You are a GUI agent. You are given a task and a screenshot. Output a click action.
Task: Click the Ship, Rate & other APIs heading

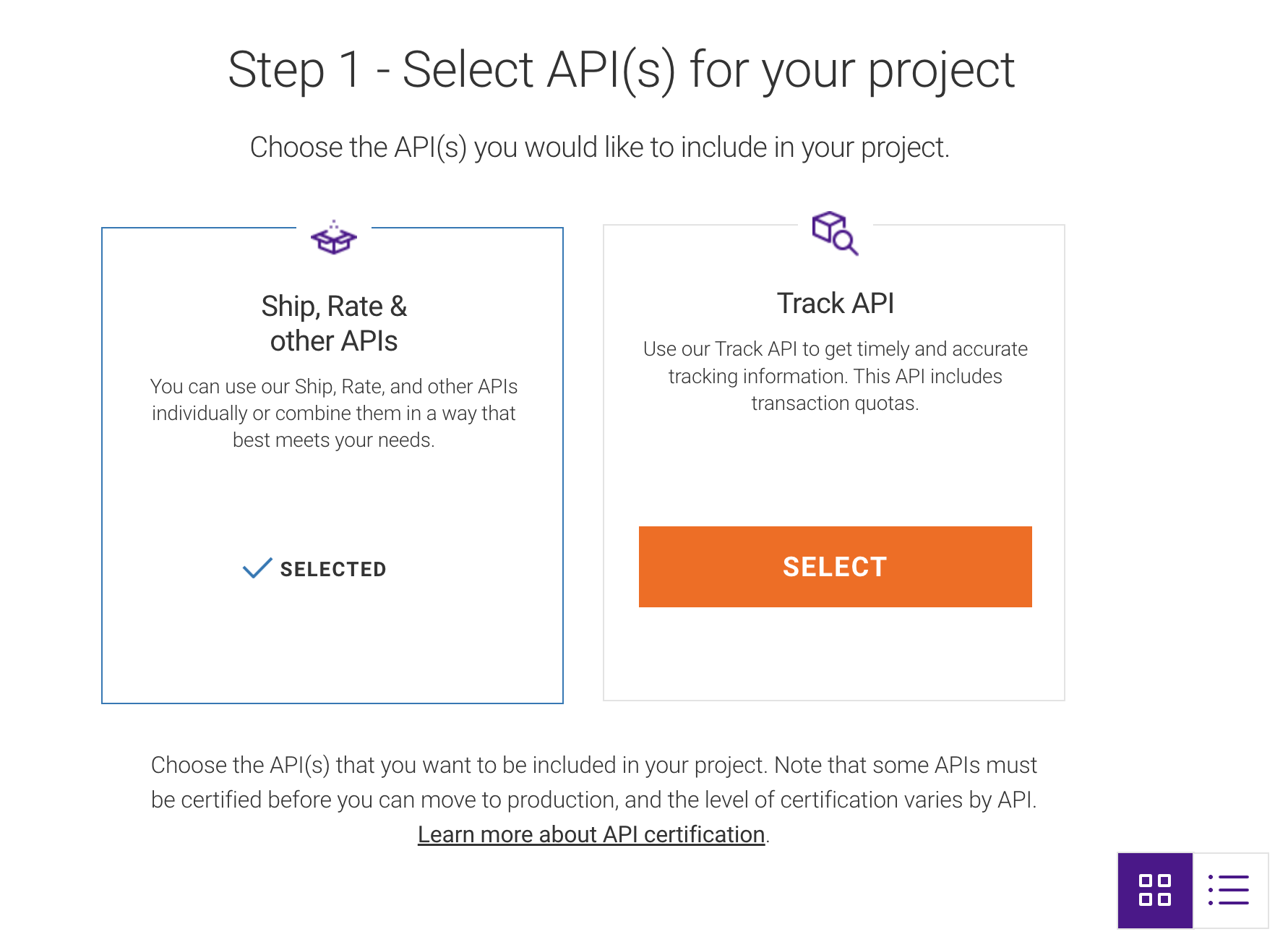click(333, 322)
